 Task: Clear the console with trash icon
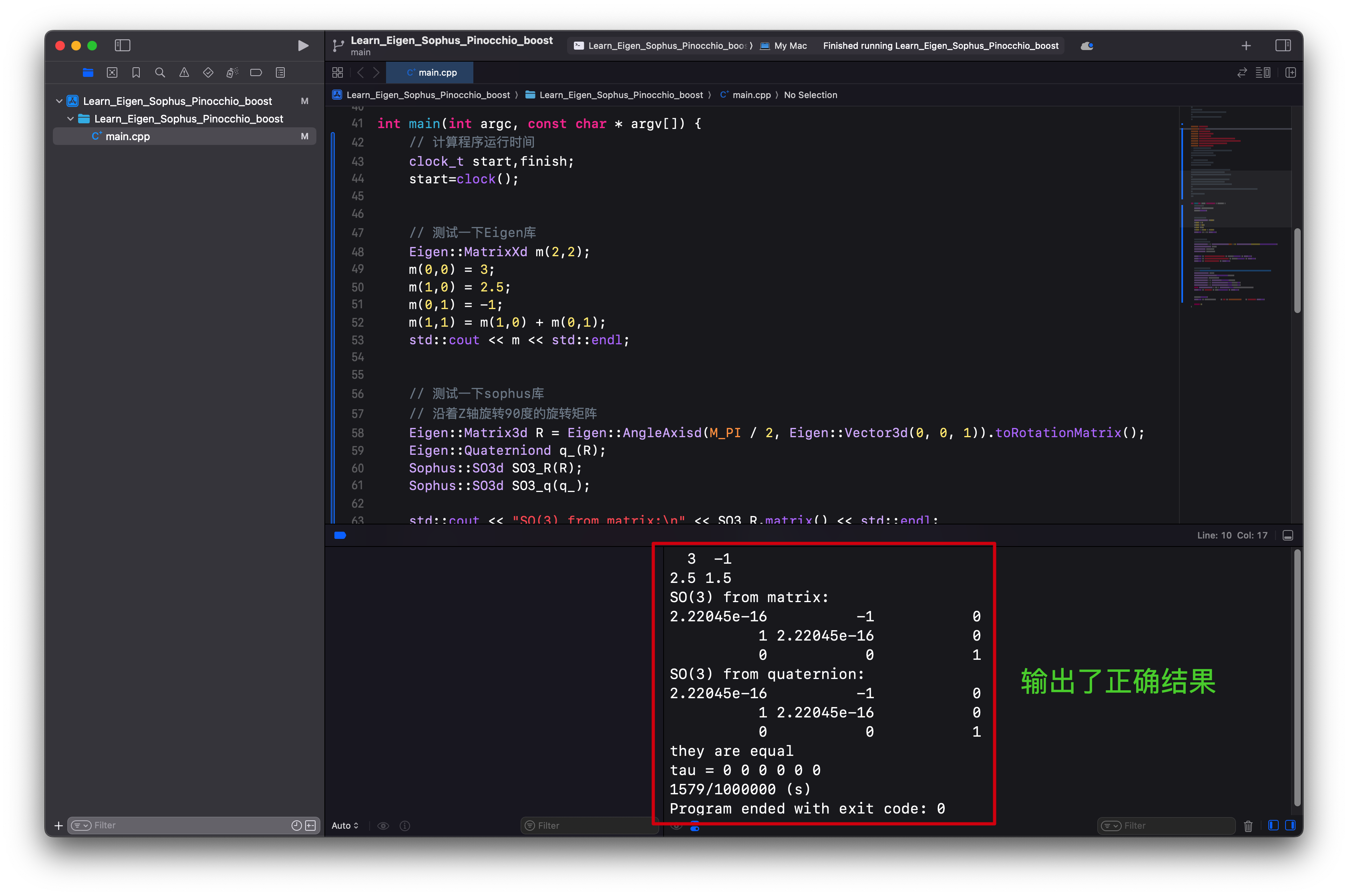pos(1249,826)
